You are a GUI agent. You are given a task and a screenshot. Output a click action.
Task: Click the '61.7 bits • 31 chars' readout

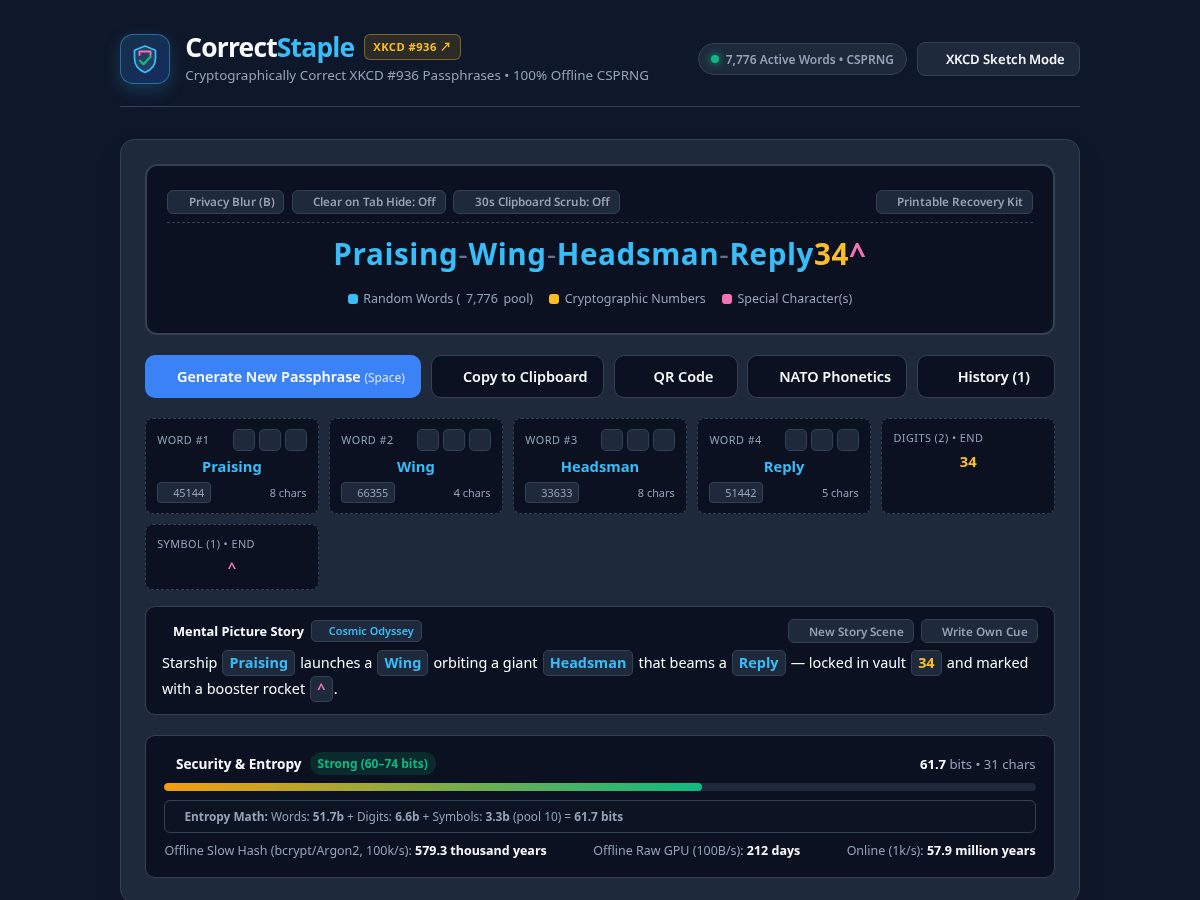point(978,764)
